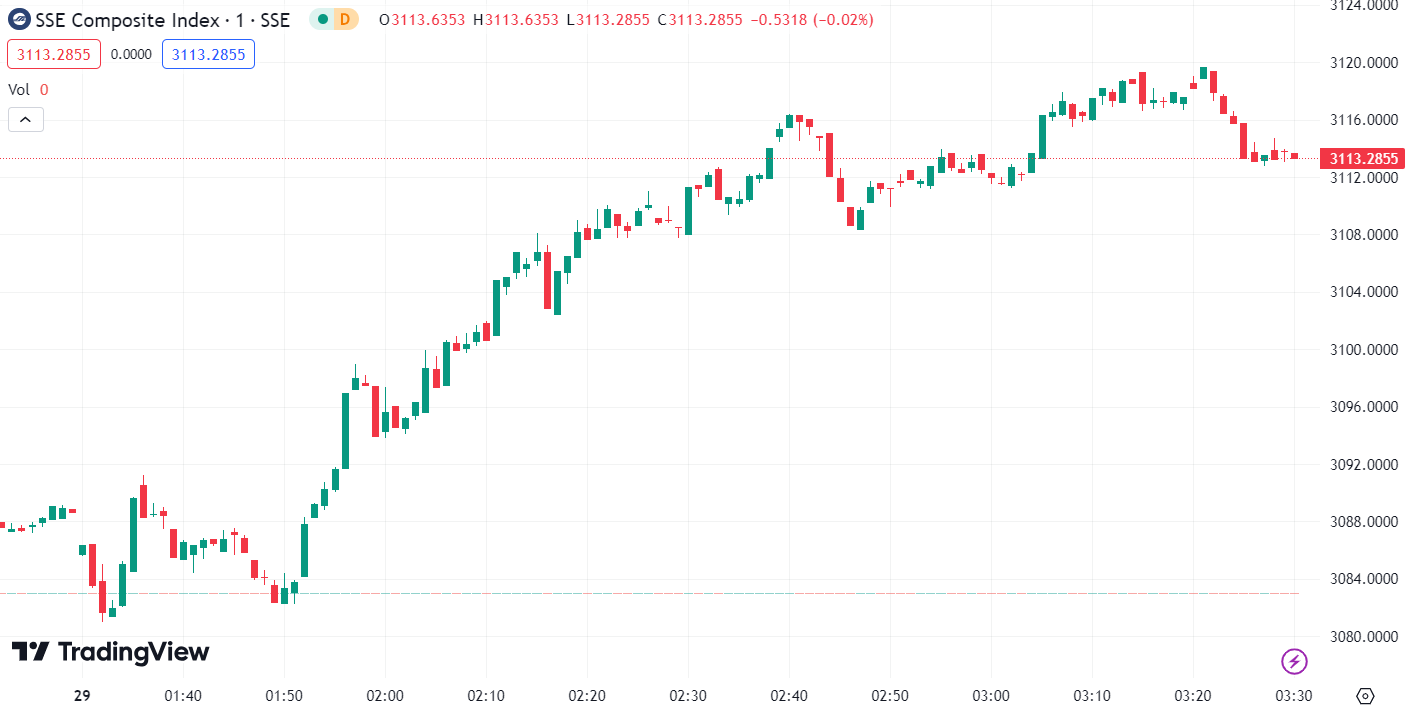1407x708 pixels.
Task: Click the 03:30 time axis label
Action: point(1294,696)
